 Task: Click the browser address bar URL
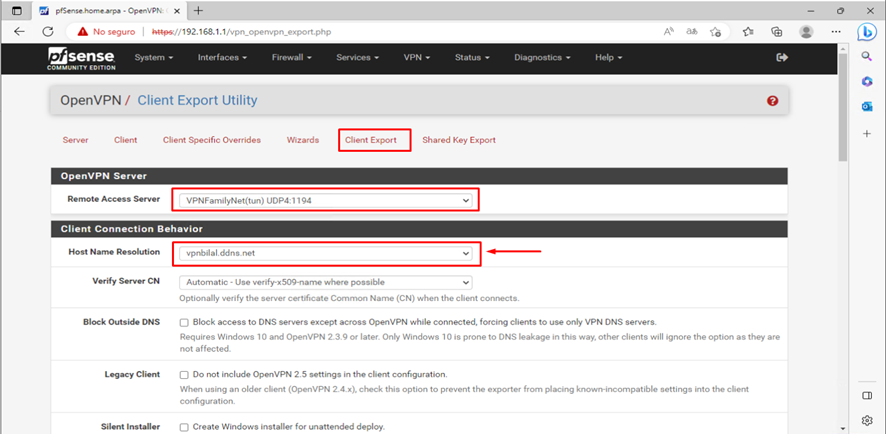[x=241, y=32]
